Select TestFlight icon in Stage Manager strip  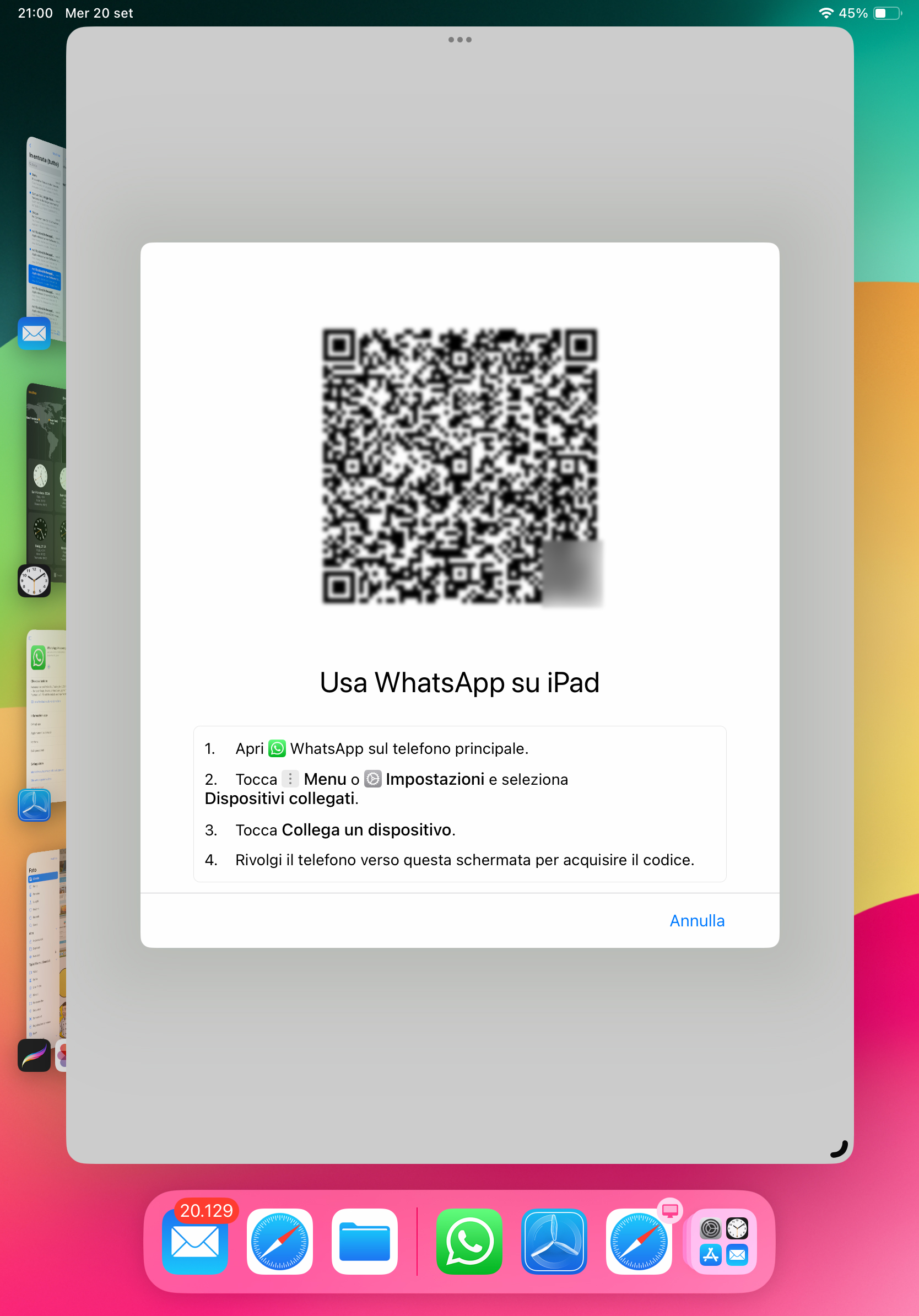[34, 805]
